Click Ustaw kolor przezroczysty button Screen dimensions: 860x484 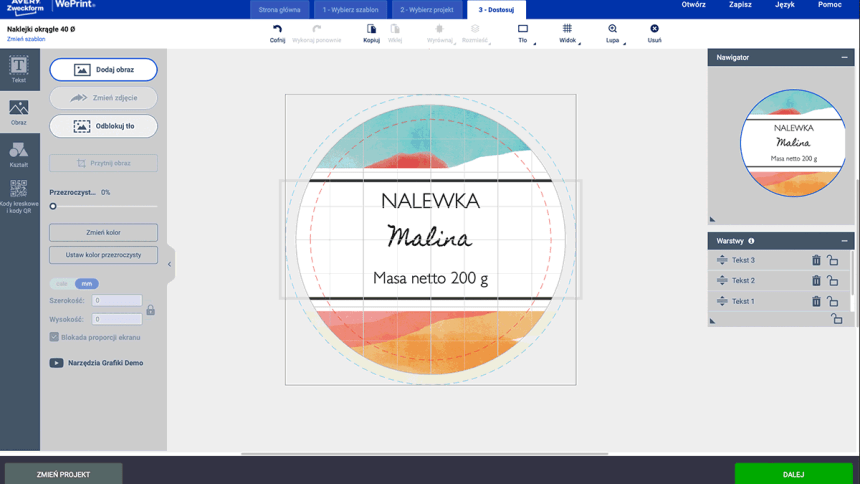pyautogui.click(x=103, y=255)
